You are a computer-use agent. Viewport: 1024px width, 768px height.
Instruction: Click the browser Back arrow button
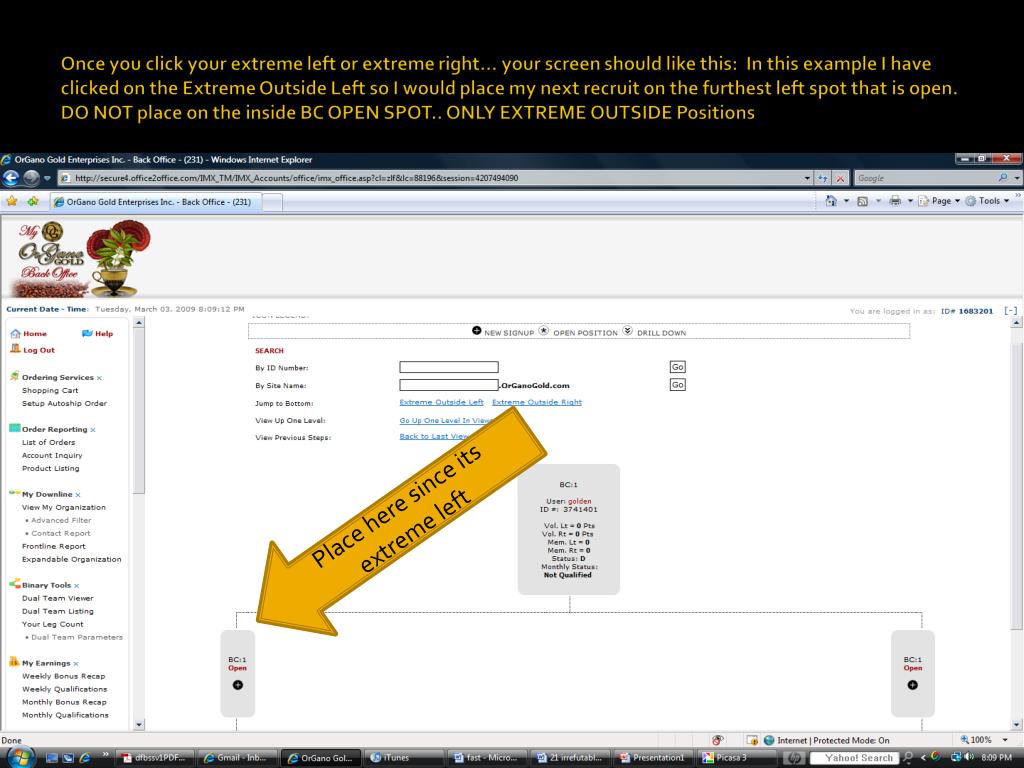tap(11, 178)
